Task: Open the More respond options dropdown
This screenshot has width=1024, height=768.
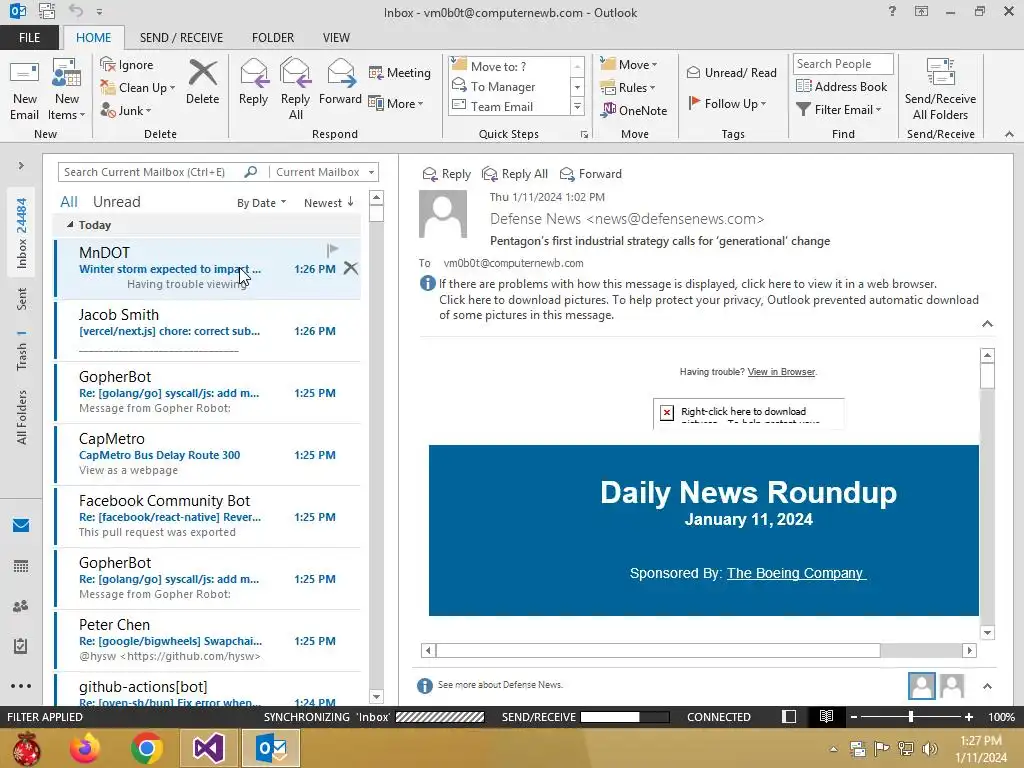Action: click(396, 103)
